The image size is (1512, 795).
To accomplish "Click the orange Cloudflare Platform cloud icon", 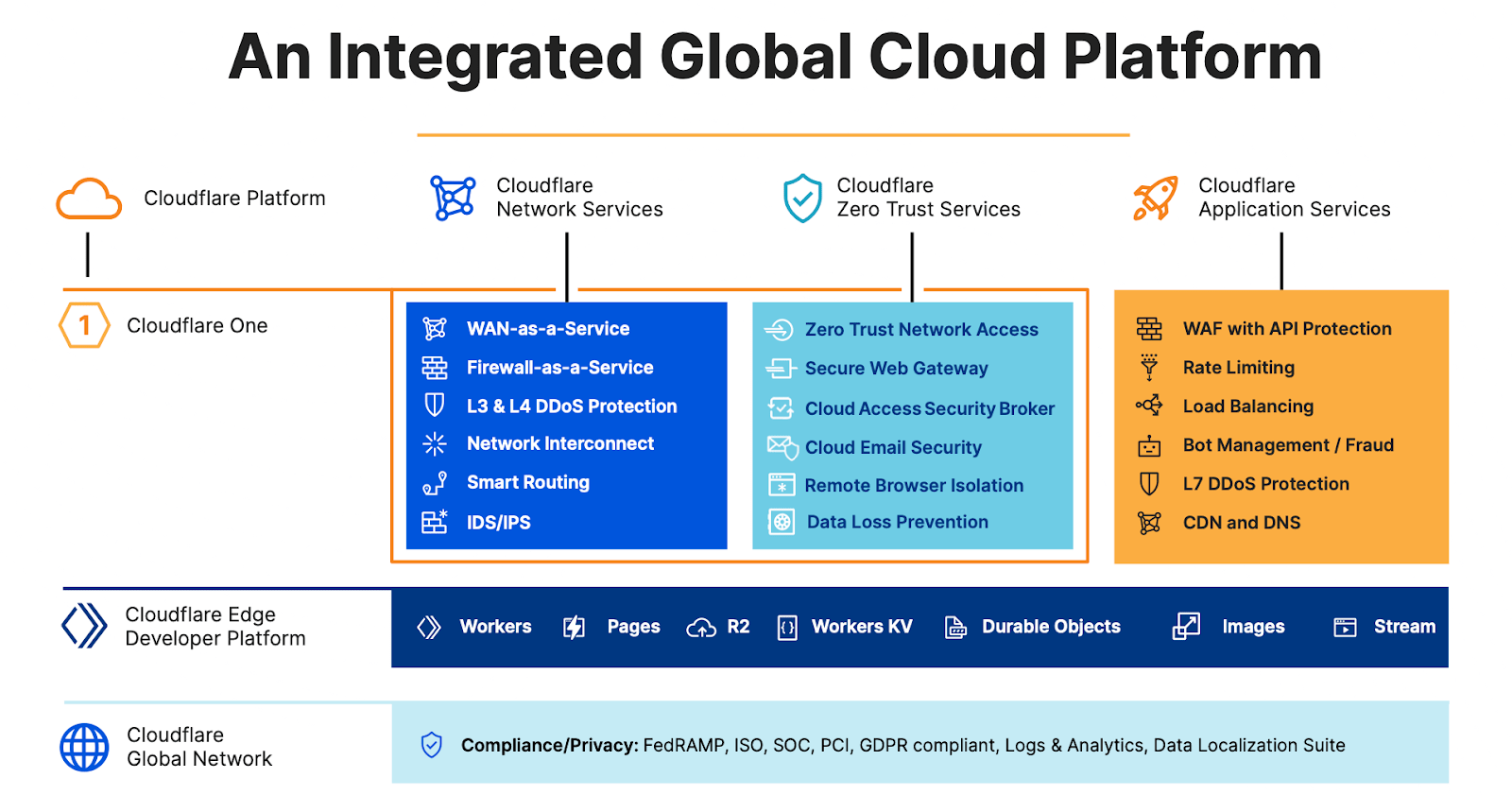I will pos(89,199).
